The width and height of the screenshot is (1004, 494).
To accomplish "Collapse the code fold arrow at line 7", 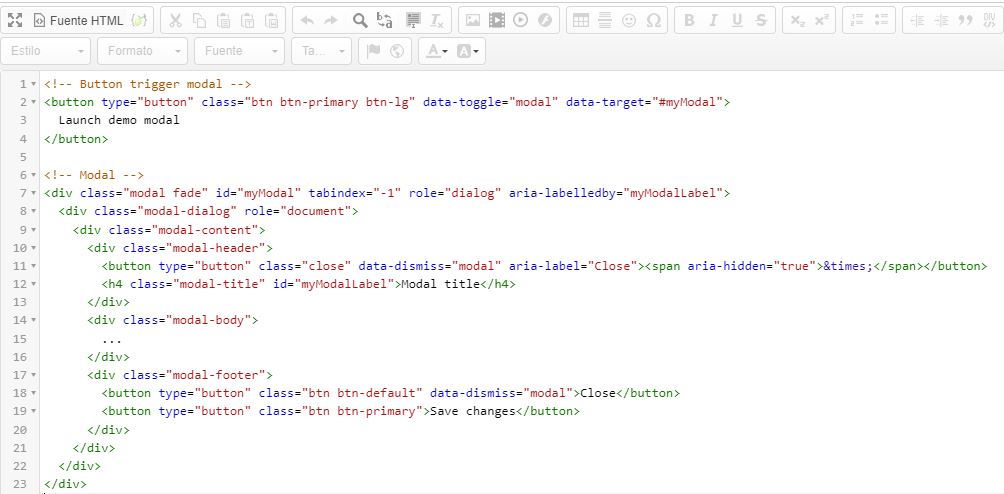I will [33, 194].
